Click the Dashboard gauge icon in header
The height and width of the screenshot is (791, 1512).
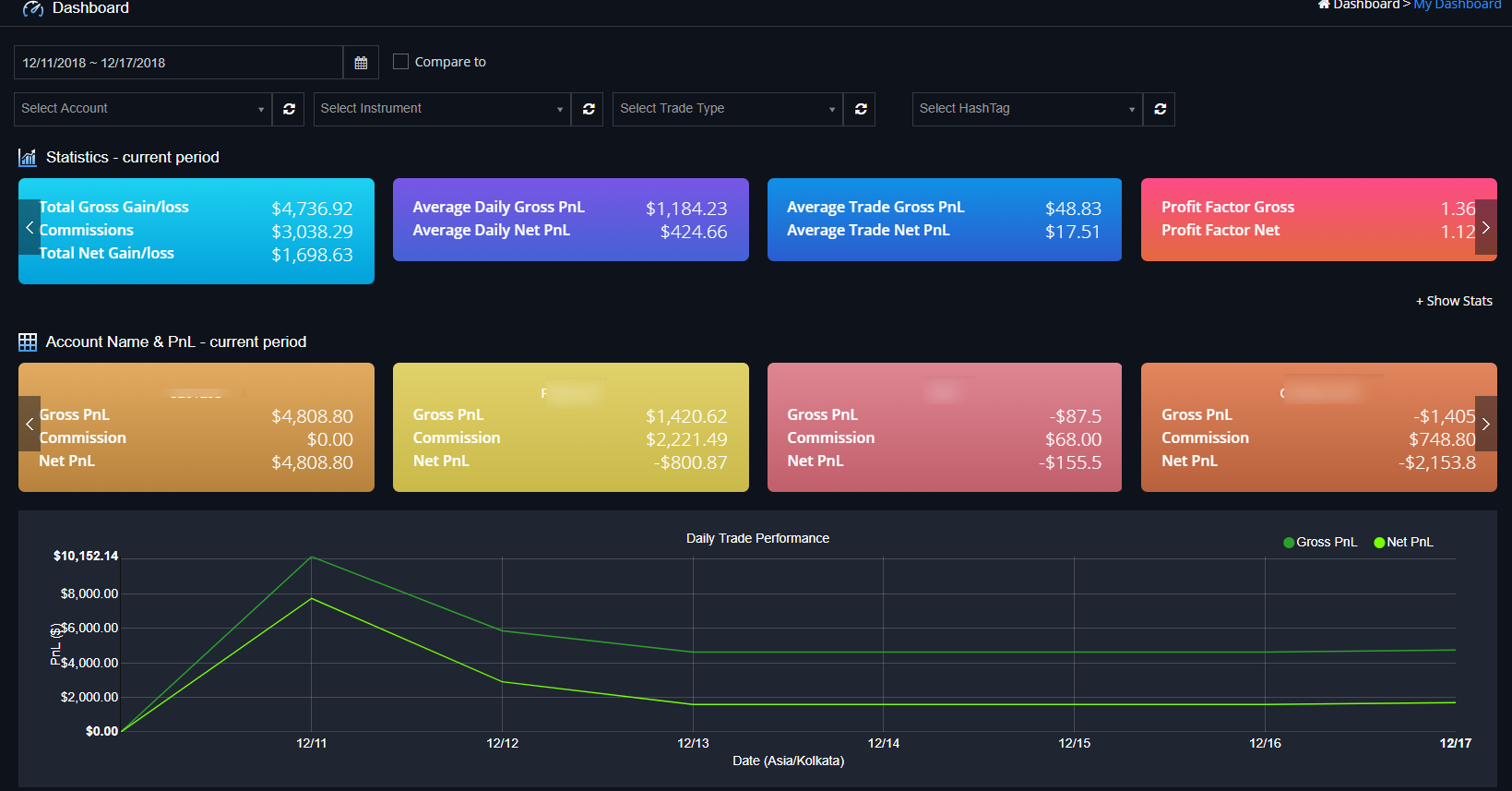point(33,8)
